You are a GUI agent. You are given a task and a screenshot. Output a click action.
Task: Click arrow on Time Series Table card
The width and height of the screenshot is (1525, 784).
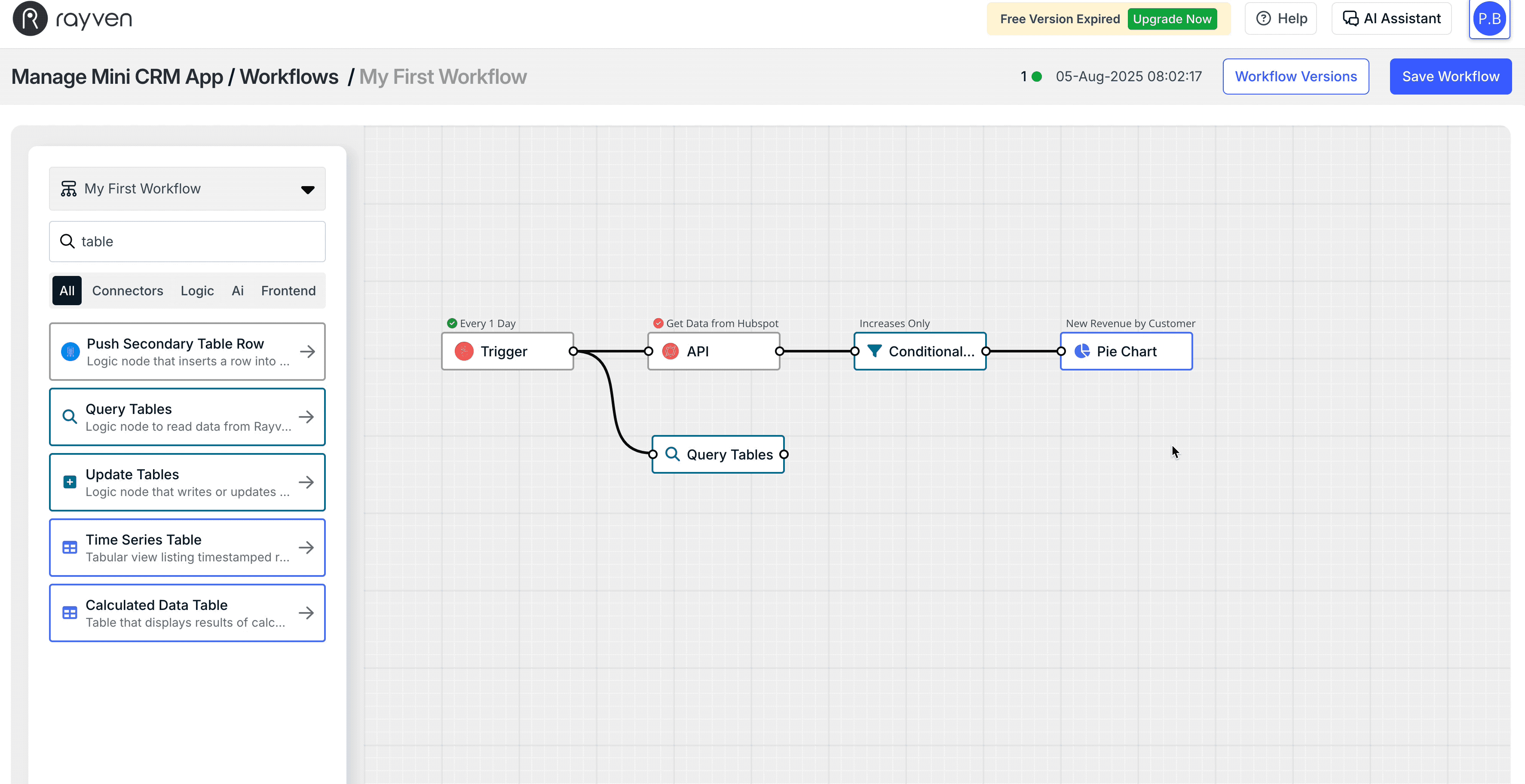tap(306, 548)
